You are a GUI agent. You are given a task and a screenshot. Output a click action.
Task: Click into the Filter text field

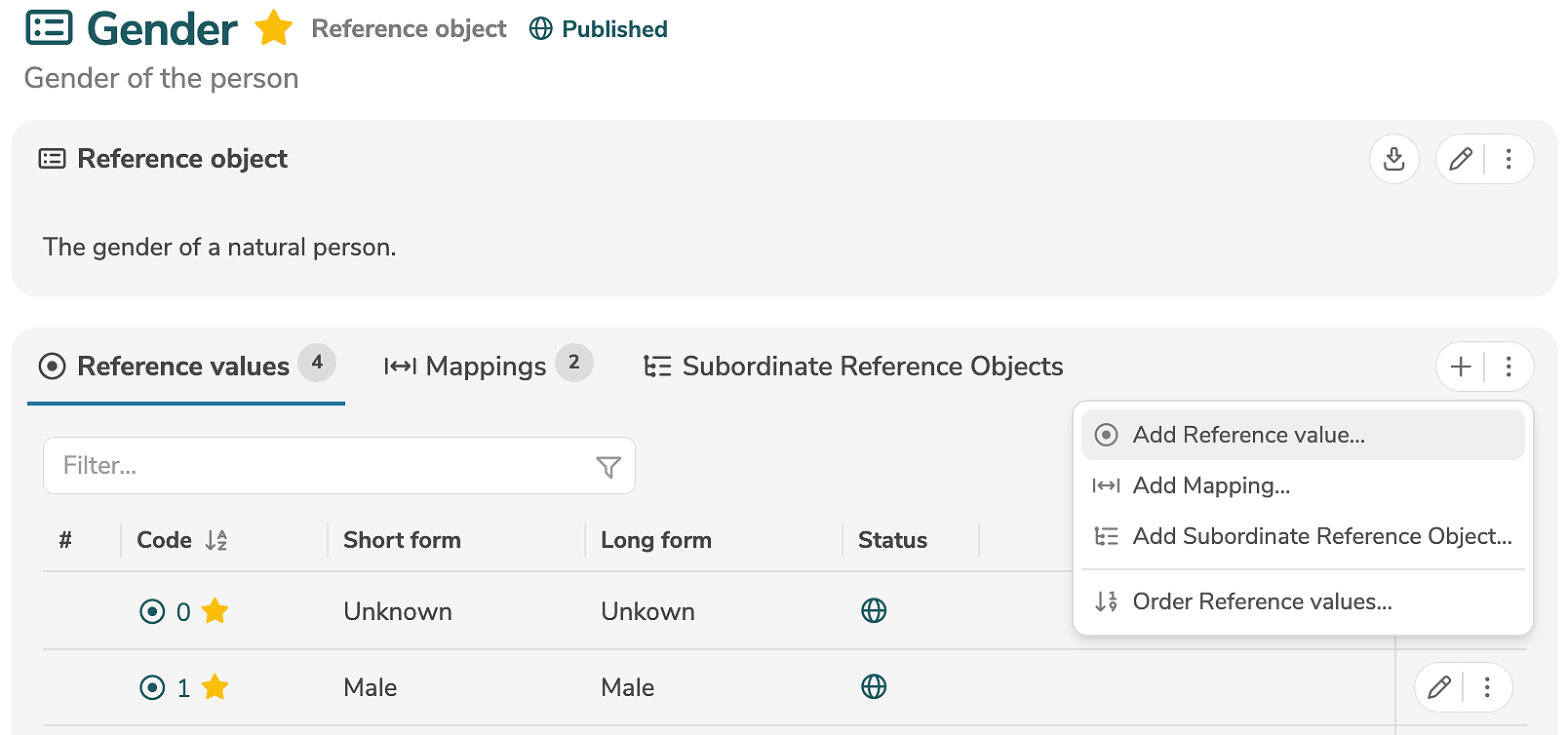pyautogui.click(x=317, y=466)
